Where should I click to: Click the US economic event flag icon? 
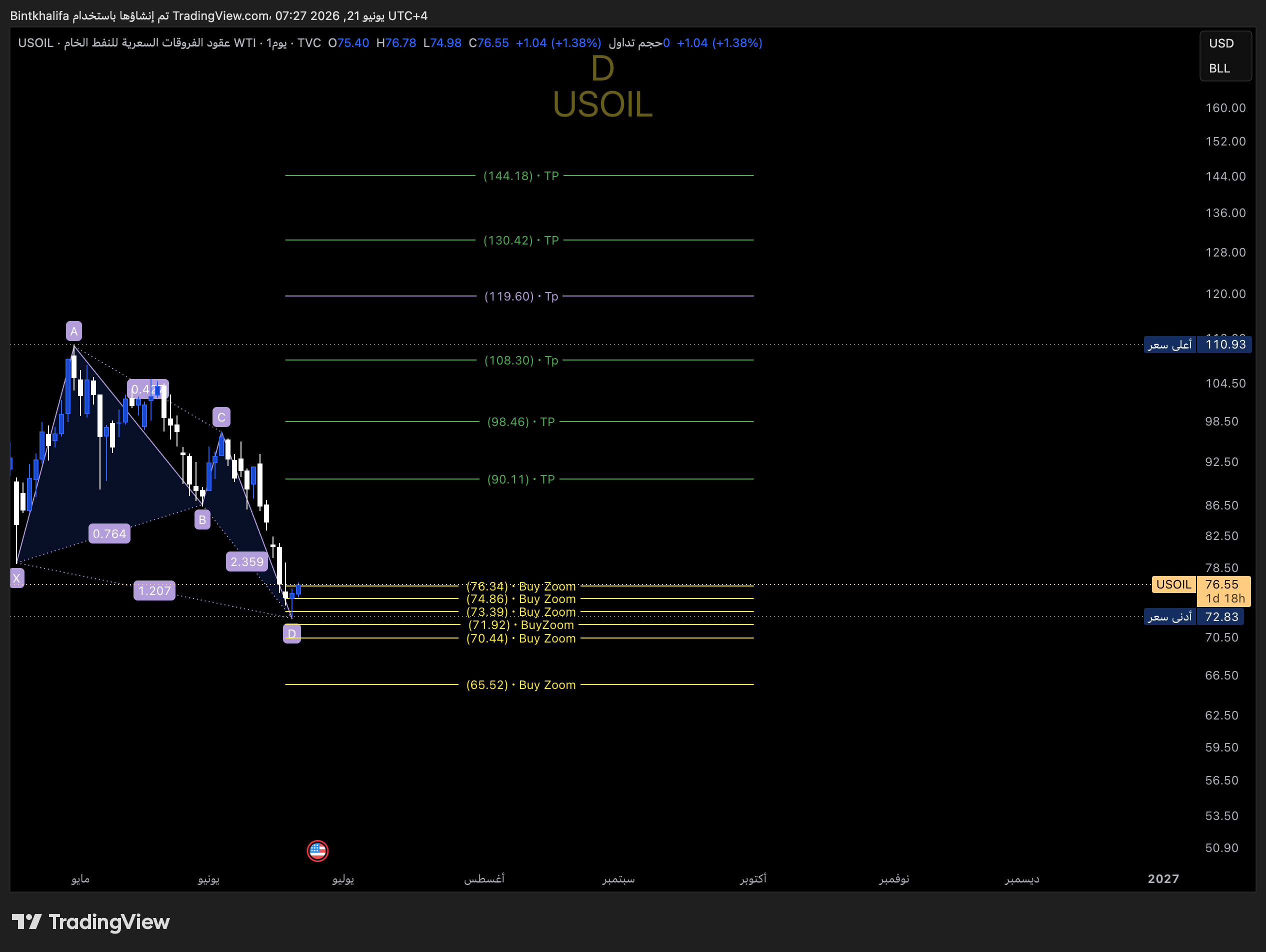pyautogui.click(x=317, y=850)
